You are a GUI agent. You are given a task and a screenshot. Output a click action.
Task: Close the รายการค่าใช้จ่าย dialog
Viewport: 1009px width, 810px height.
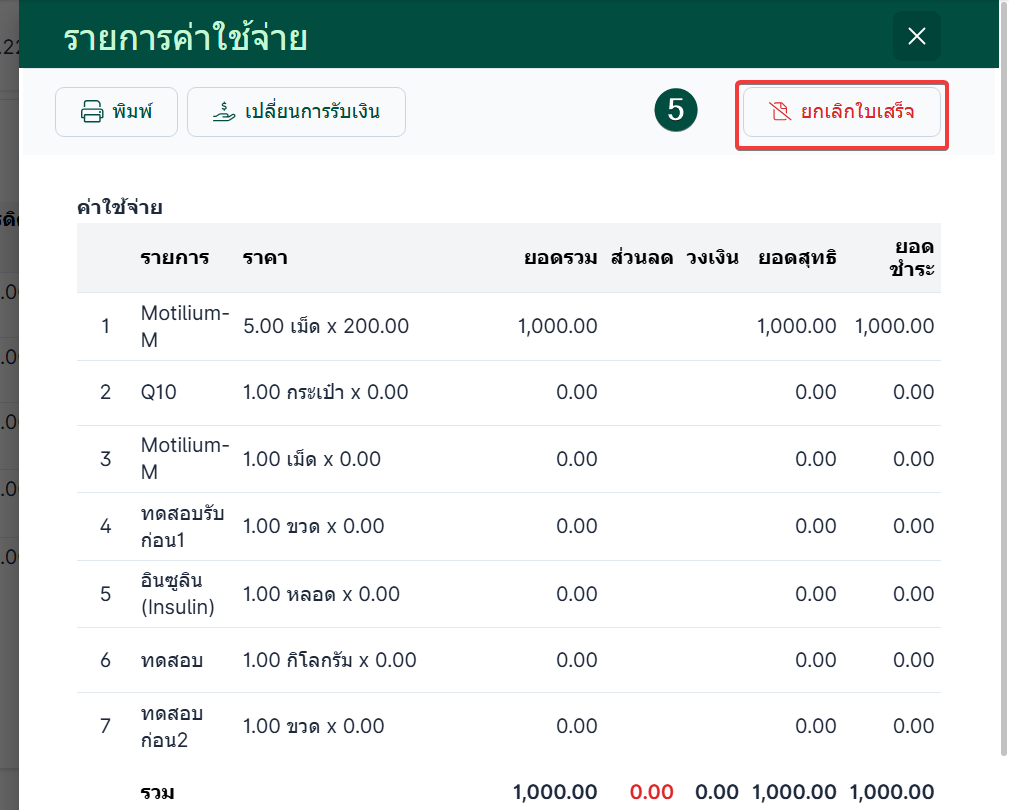[x=916, y=36]
